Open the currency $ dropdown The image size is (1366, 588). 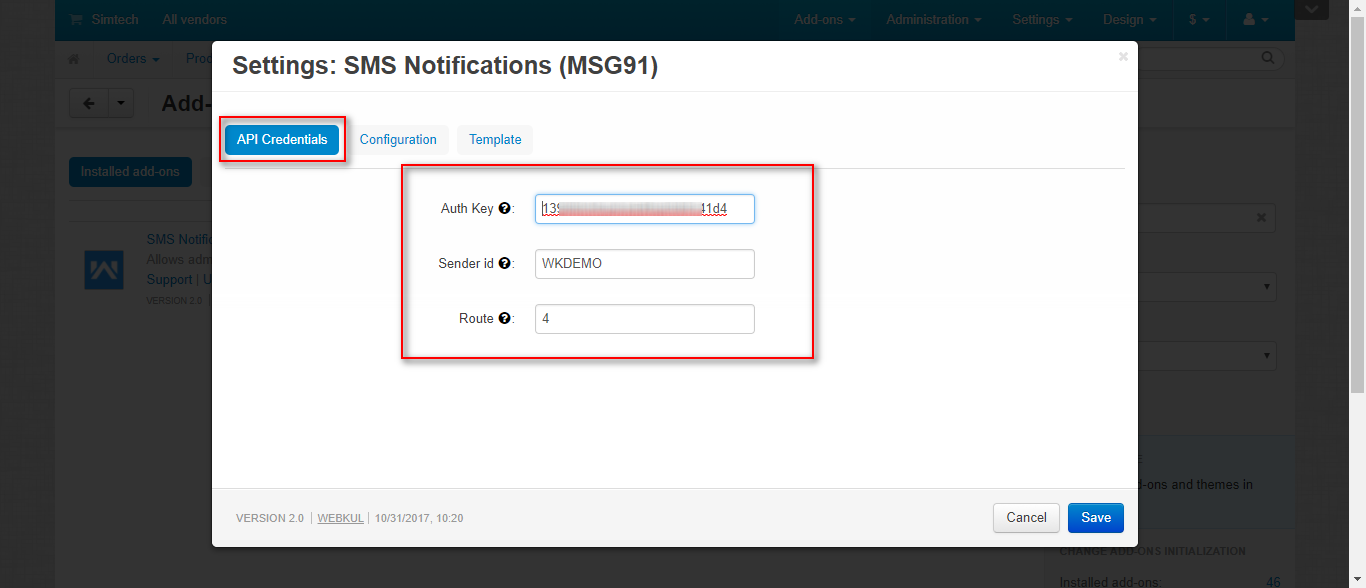point(1199,20)
